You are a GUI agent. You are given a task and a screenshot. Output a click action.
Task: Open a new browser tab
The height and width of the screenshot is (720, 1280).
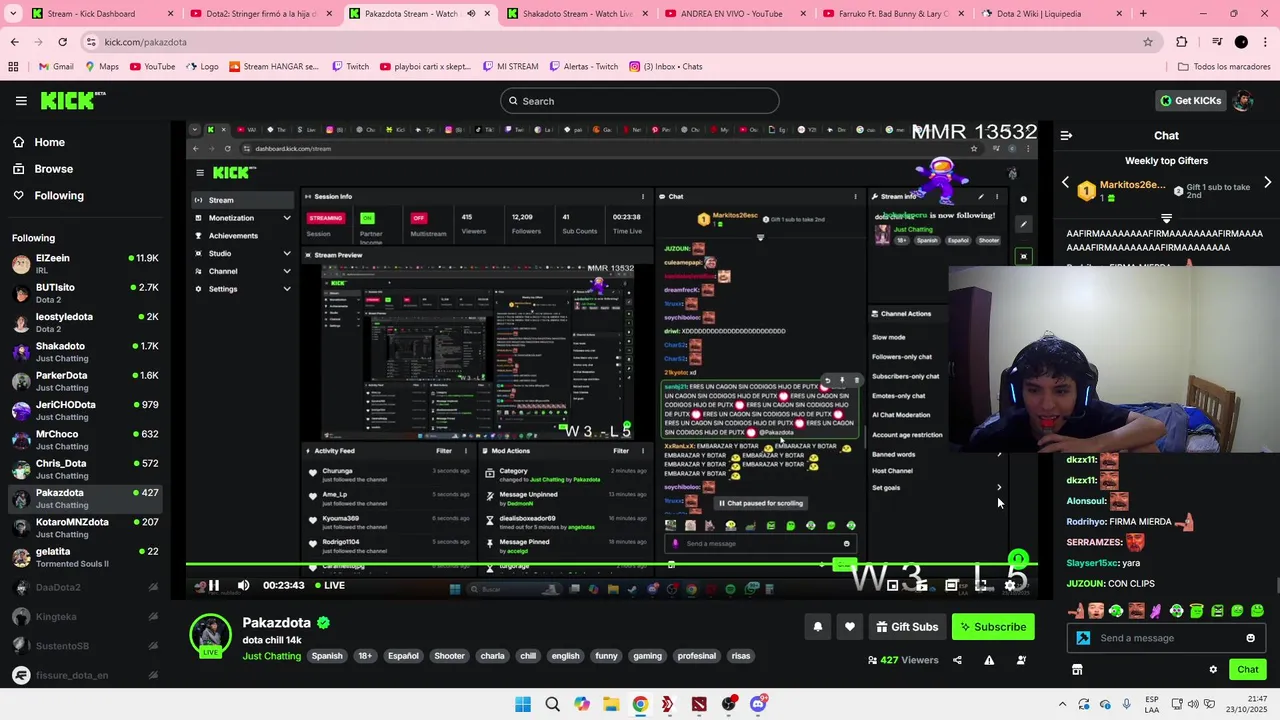[x=1143, y=14]
